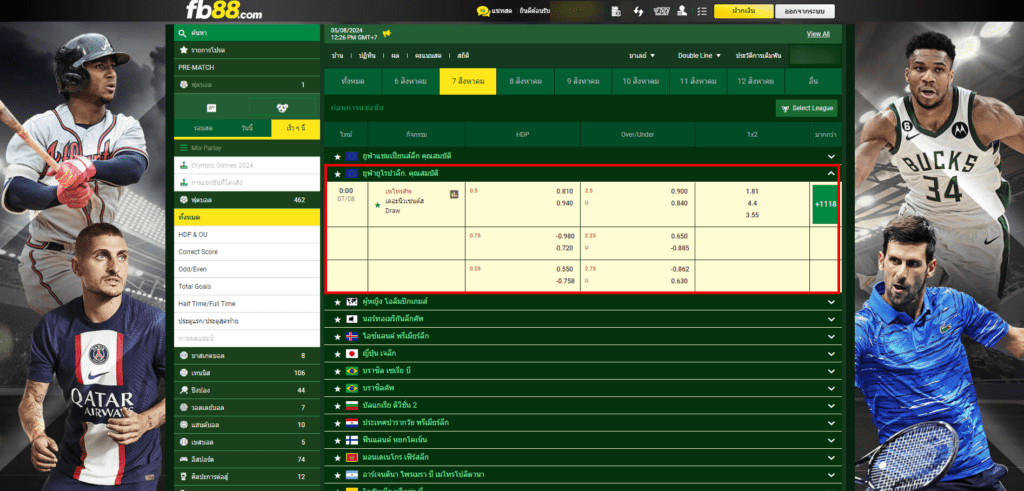Favorite the Women's Olympic Games row star
The height and width of the screenshot is (491, 1024).
(x=338, y=302)
